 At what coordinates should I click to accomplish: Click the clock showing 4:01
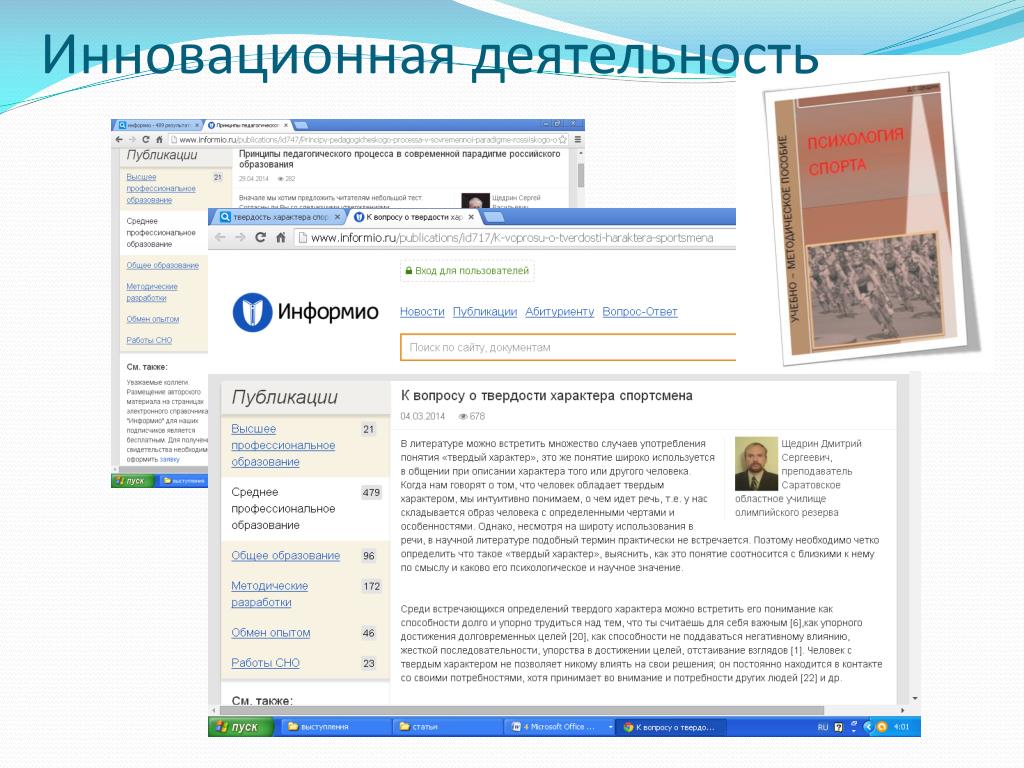(x=901, y=726)
